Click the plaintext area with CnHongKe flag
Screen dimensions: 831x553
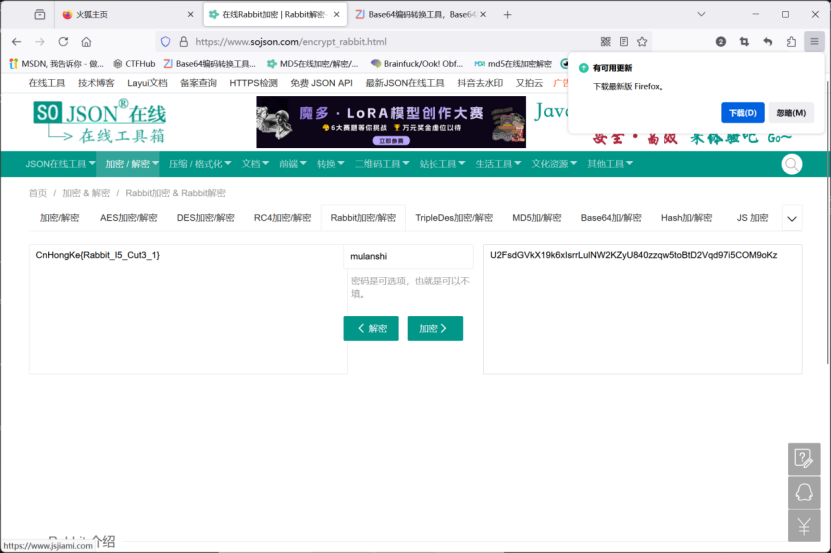coord(188,309)
